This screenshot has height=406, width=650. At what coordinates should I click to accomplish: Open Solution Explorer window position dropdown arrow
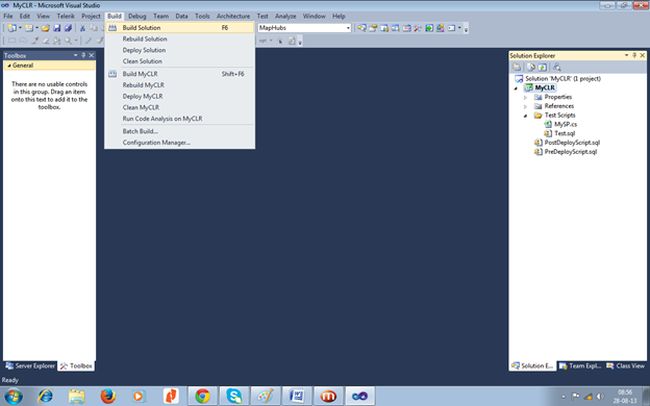click(626, 55)
